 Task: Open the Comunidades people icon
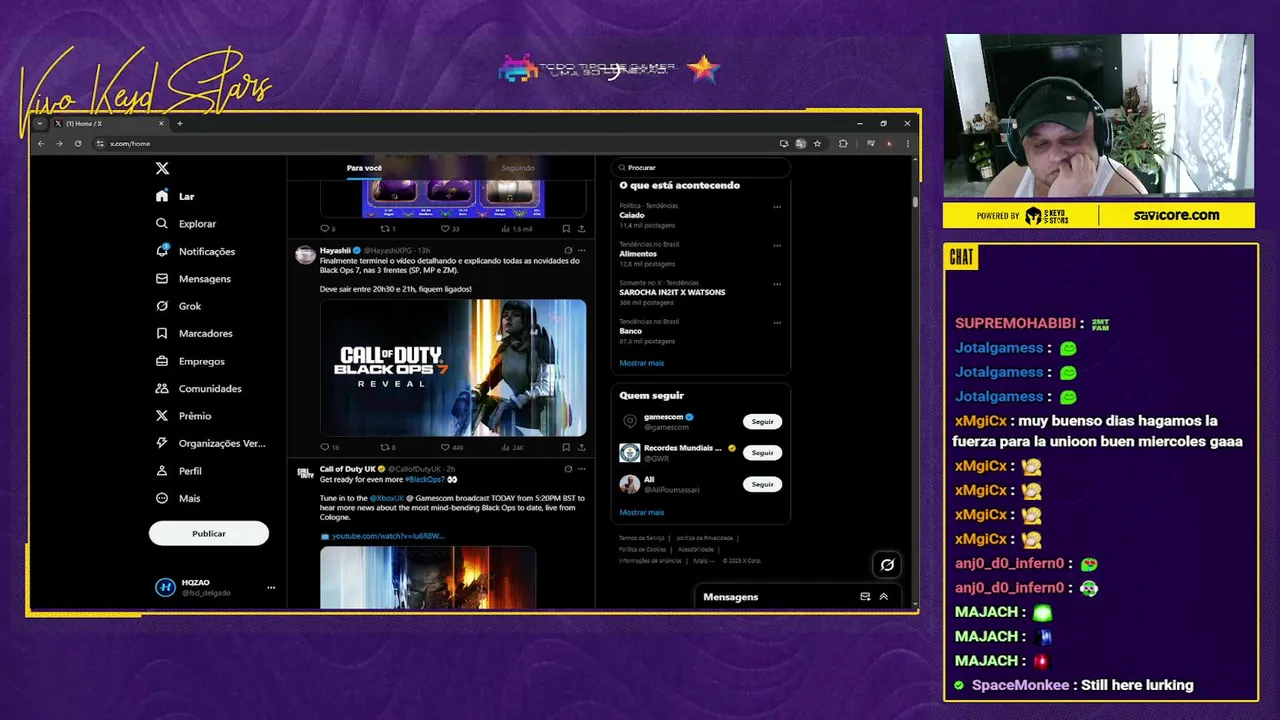click(x=162, y=388)
